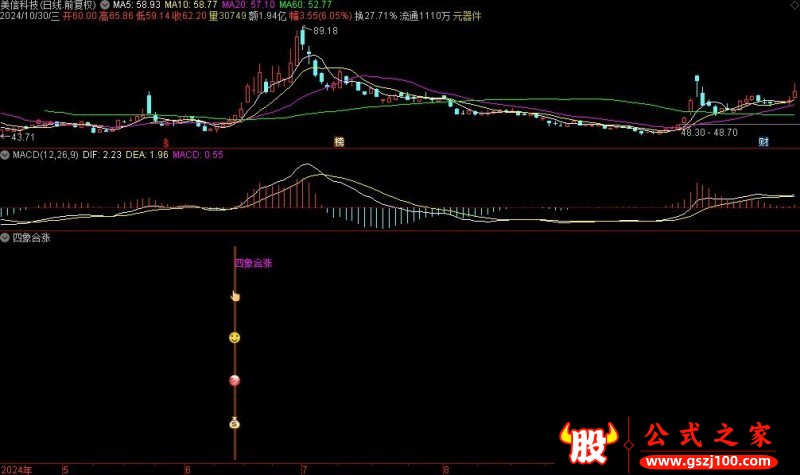This screenshot has height=475, width=800.
Task: Click the MACD: 0.55 value
Action: pyautogui.click(x=197, y=155)
